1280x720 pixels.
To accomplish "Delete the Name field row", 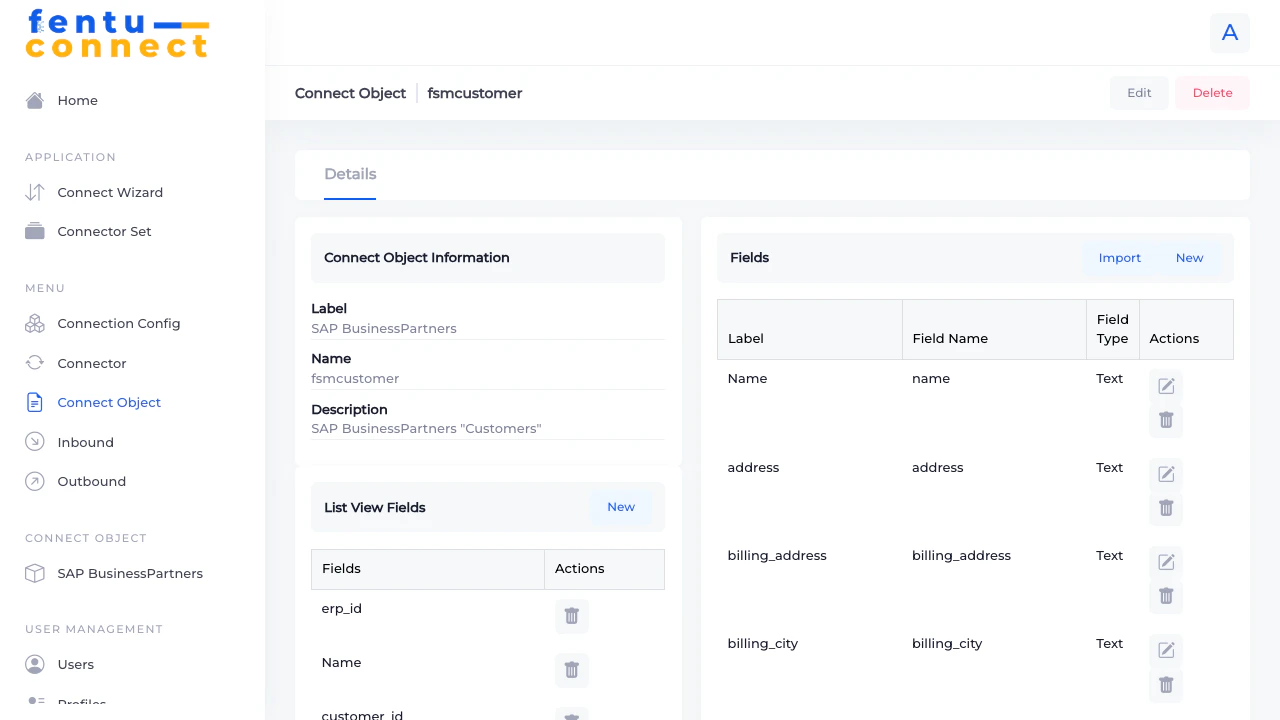I will click(1166, 421).
